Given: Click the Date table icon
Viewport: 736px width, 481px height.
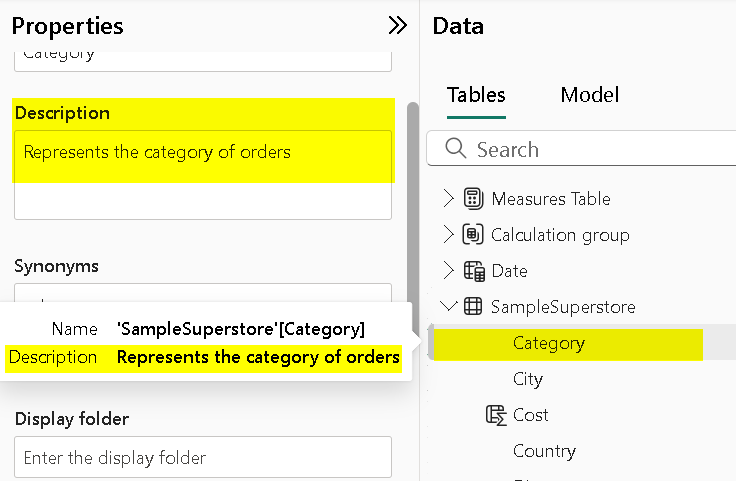Looking at the screenshot, I should [x=473, y=271].
